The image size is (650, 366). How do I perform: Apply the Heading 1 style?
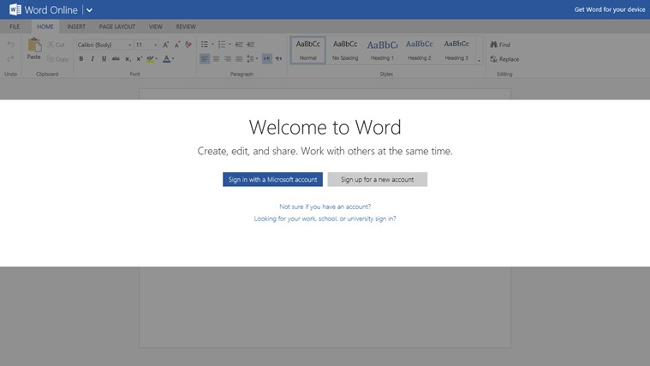pos(382,50)
